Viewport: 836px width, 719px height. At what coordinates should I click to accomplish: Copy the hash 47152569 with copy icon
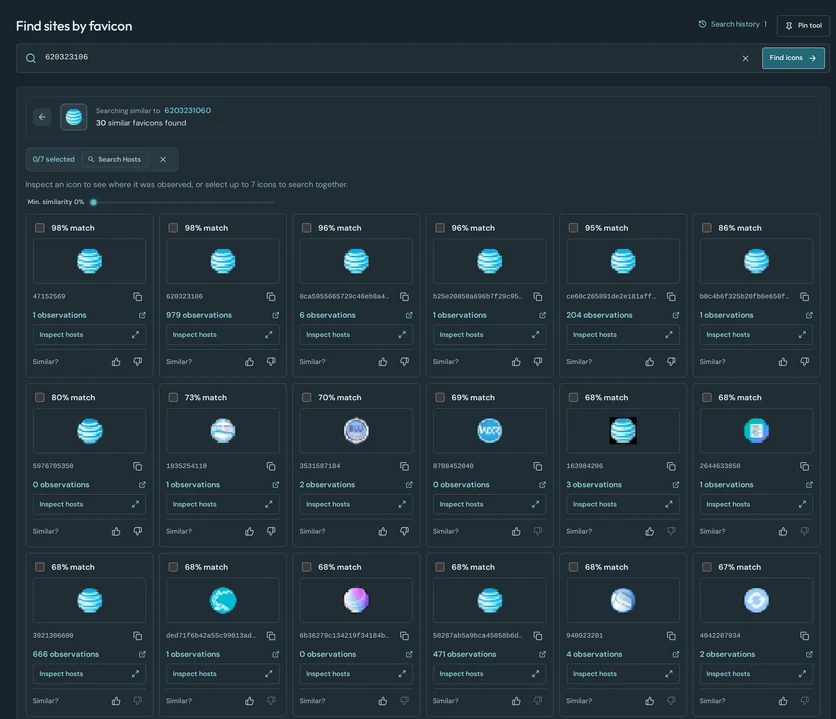[x=138, y=296]
